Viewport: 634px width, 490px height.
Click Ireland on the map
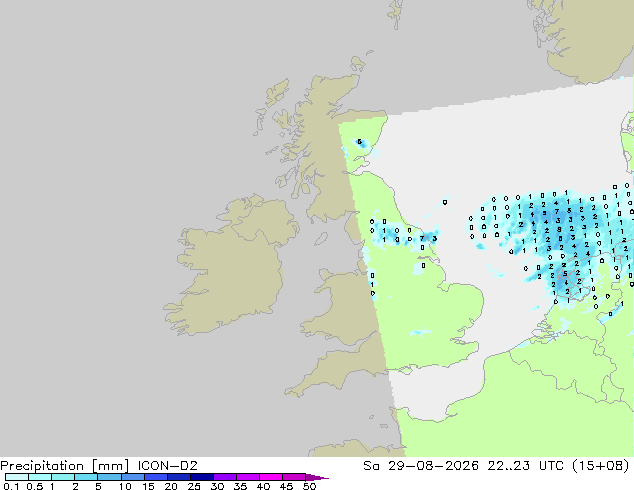230,267
